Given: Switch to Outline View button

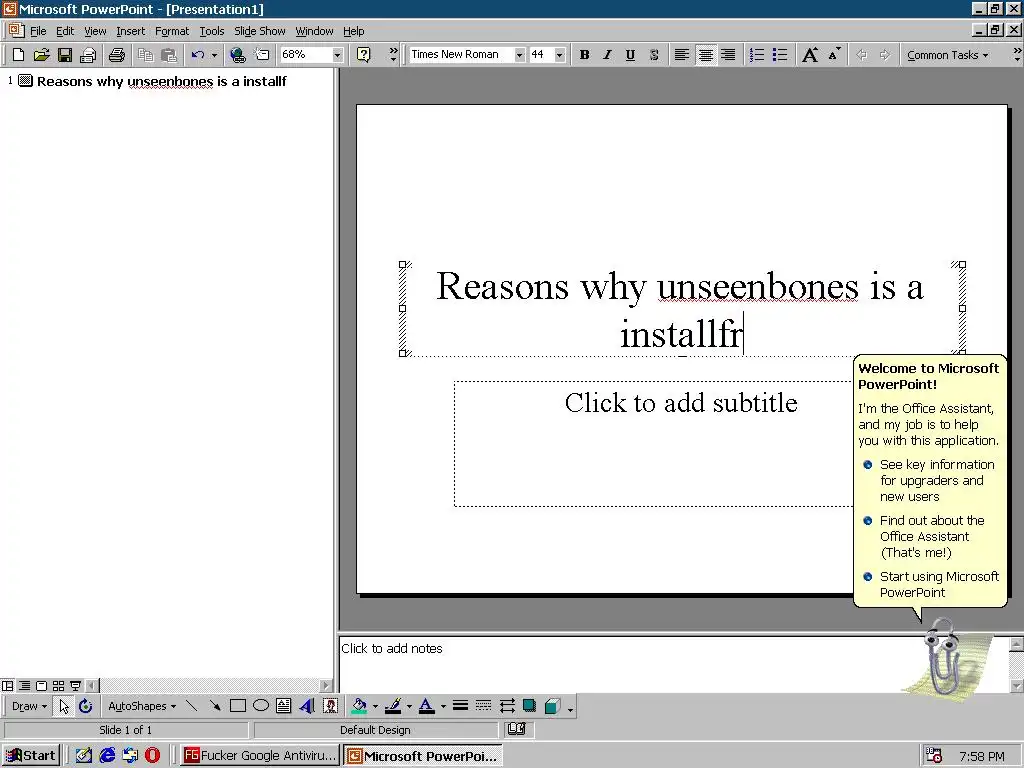Looking at the screenshot, I should point(24,686).
